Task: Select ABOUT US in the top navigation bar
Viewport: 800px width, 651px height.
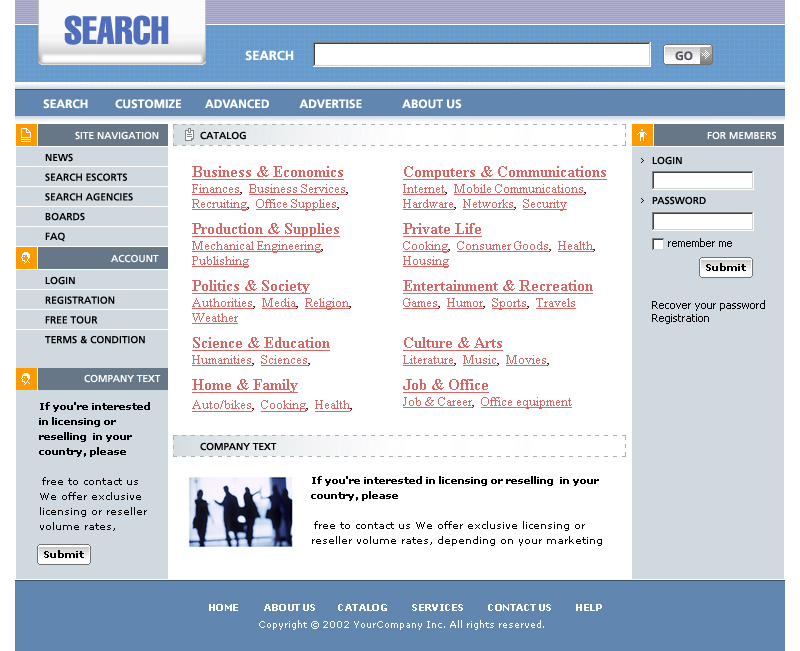Action: [x=432, y=104]
